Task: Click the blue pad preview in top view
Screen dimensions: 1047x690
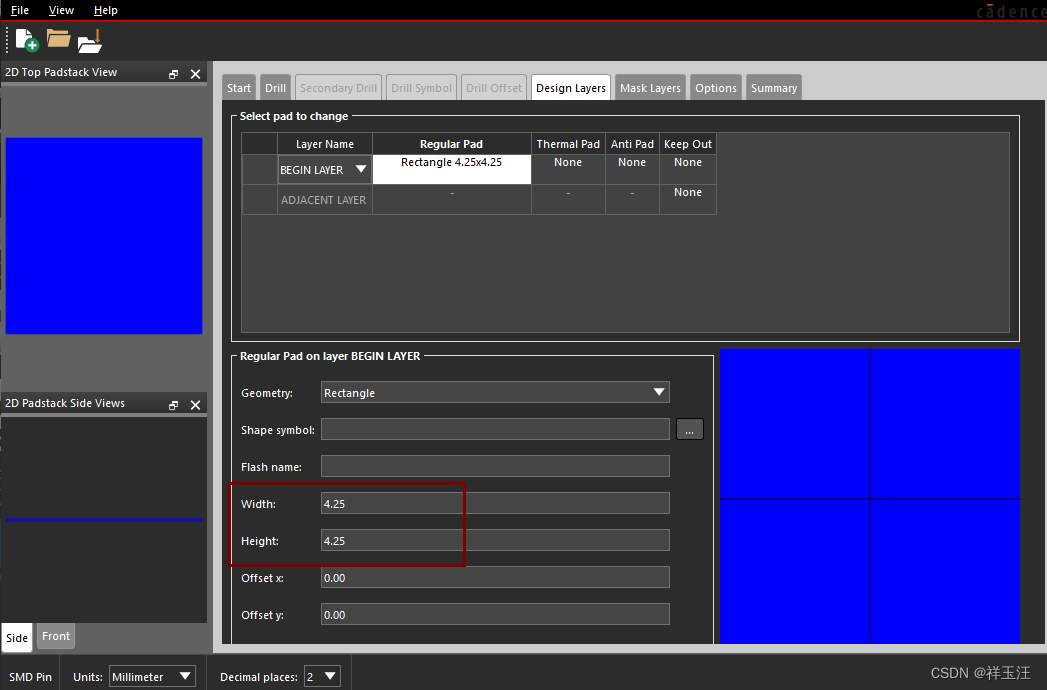Action: (104, 236)
